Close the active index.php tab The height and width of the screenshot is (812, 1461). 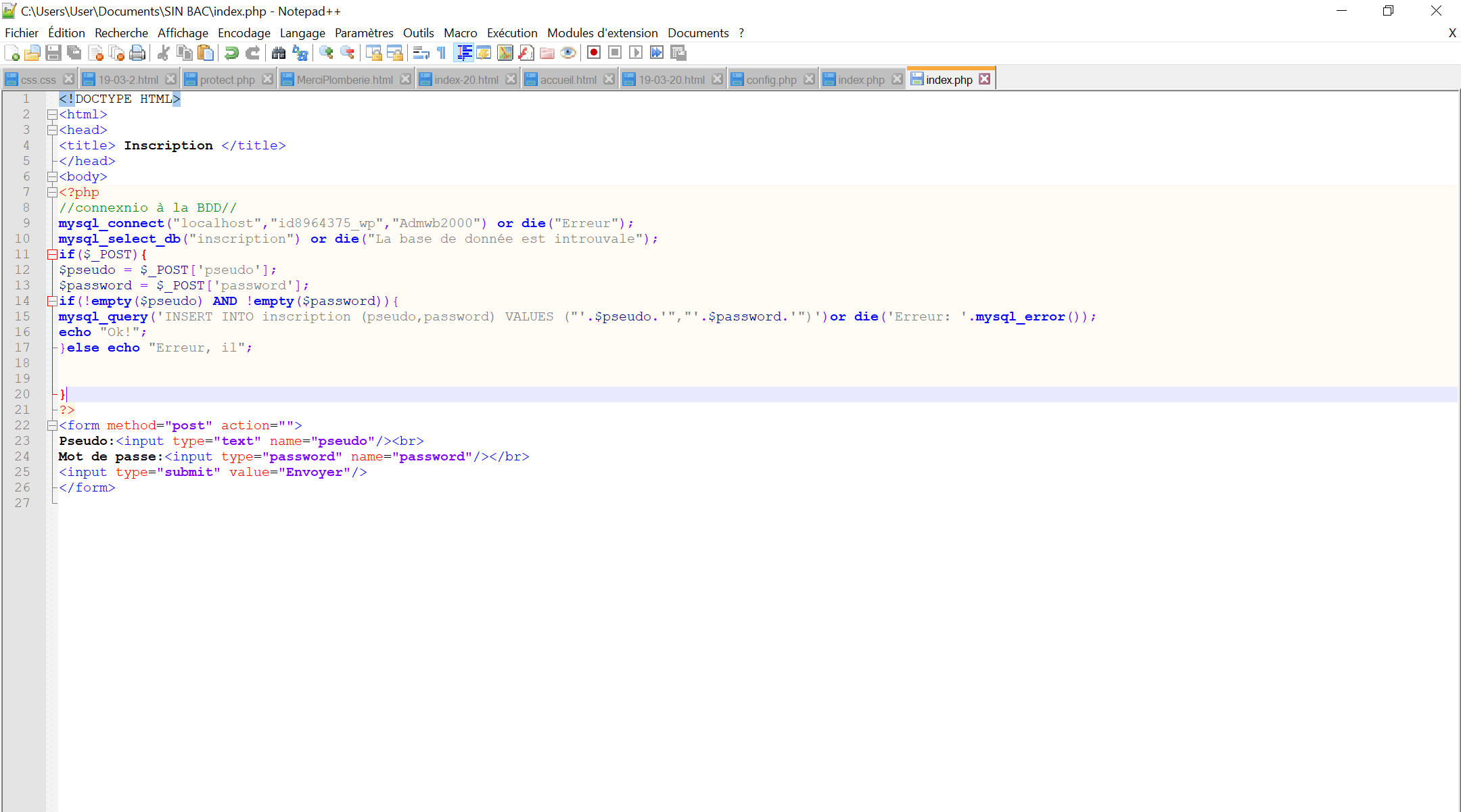985,79
